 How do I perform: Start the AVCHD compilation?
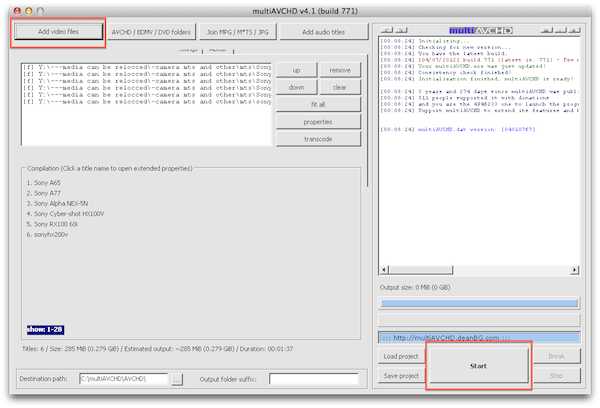tap(478, 366)
